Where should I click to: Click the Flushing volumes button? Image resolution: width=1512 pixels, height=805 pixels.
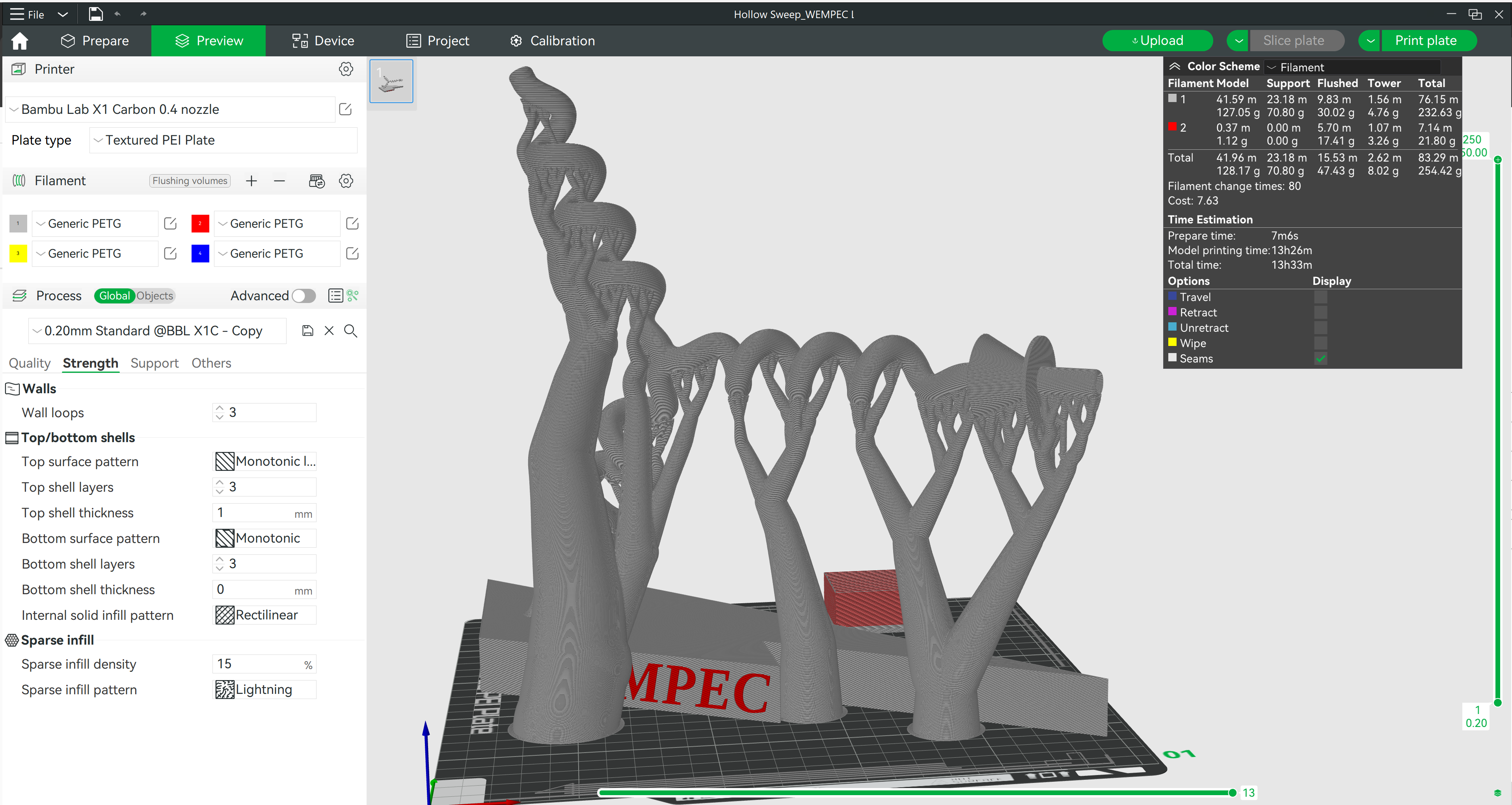[x=190, y=181]
